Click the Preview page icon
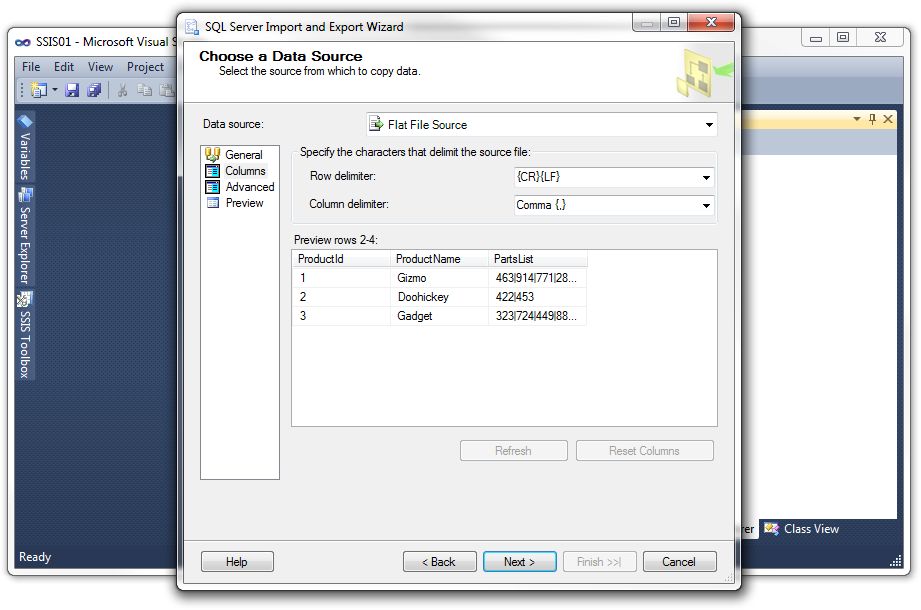Image resolution: width=921 pixels, height=610 pixels. [x=213, y=203]
